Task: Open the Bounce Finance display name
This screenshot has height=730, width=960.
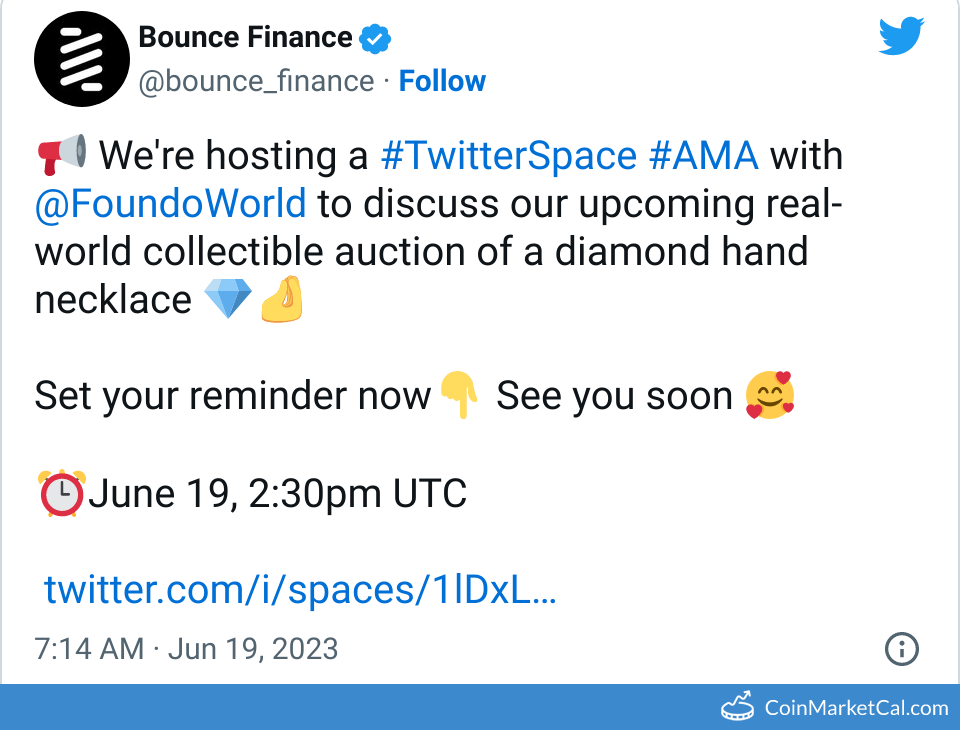Action: pos(245,38)
